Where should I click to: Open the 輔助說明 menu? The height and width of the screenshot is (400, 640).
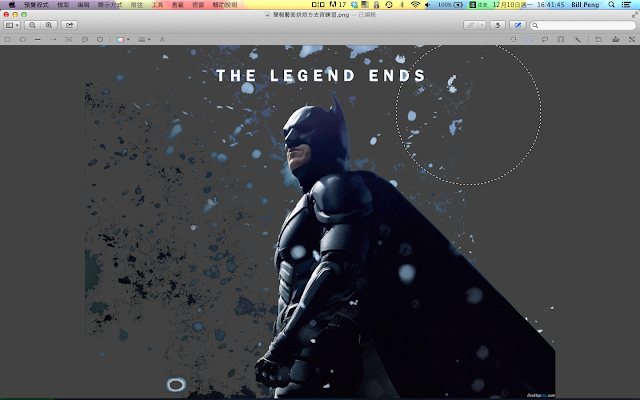point(224,5)
